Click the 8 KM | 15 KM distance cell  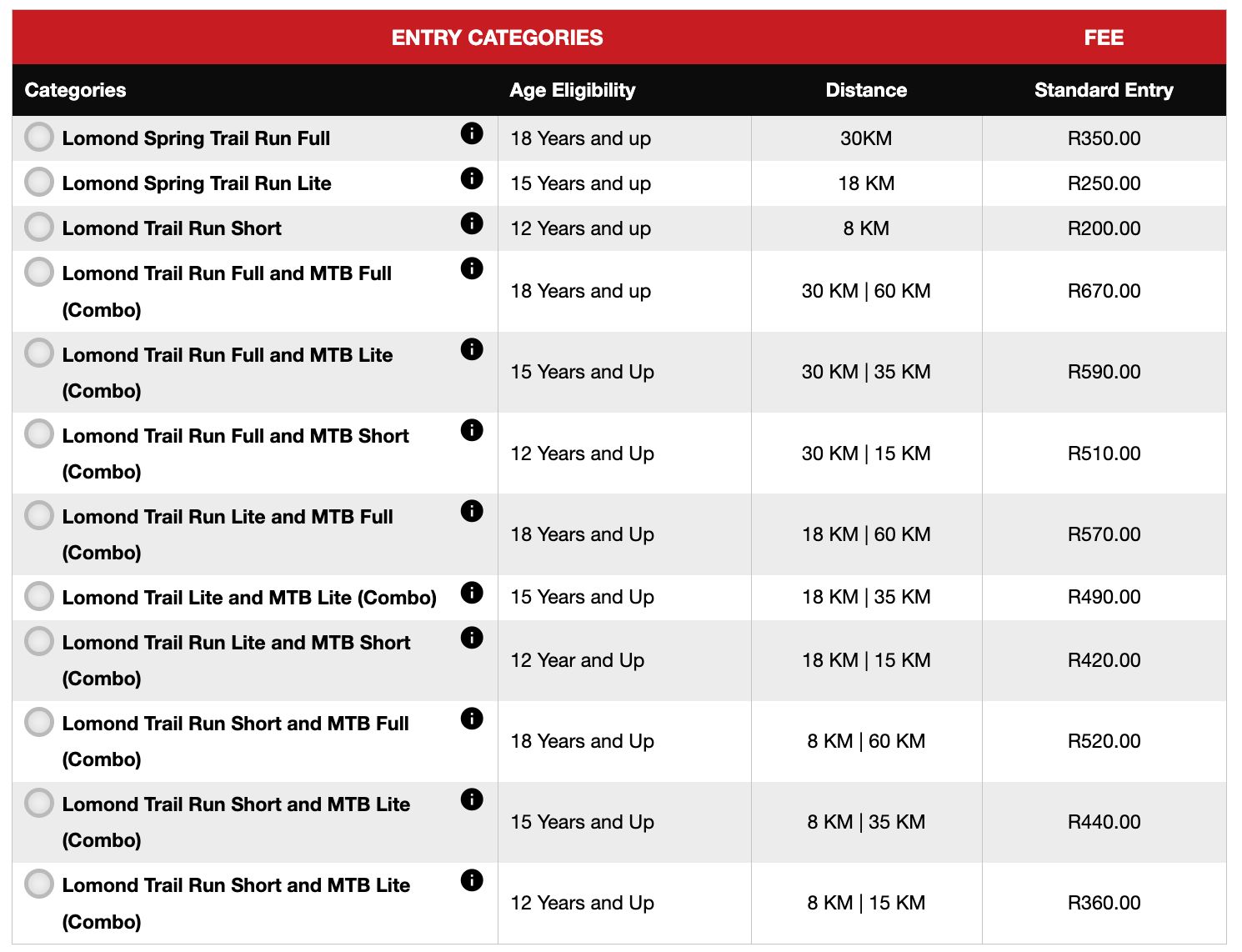[x=866, y=903]
